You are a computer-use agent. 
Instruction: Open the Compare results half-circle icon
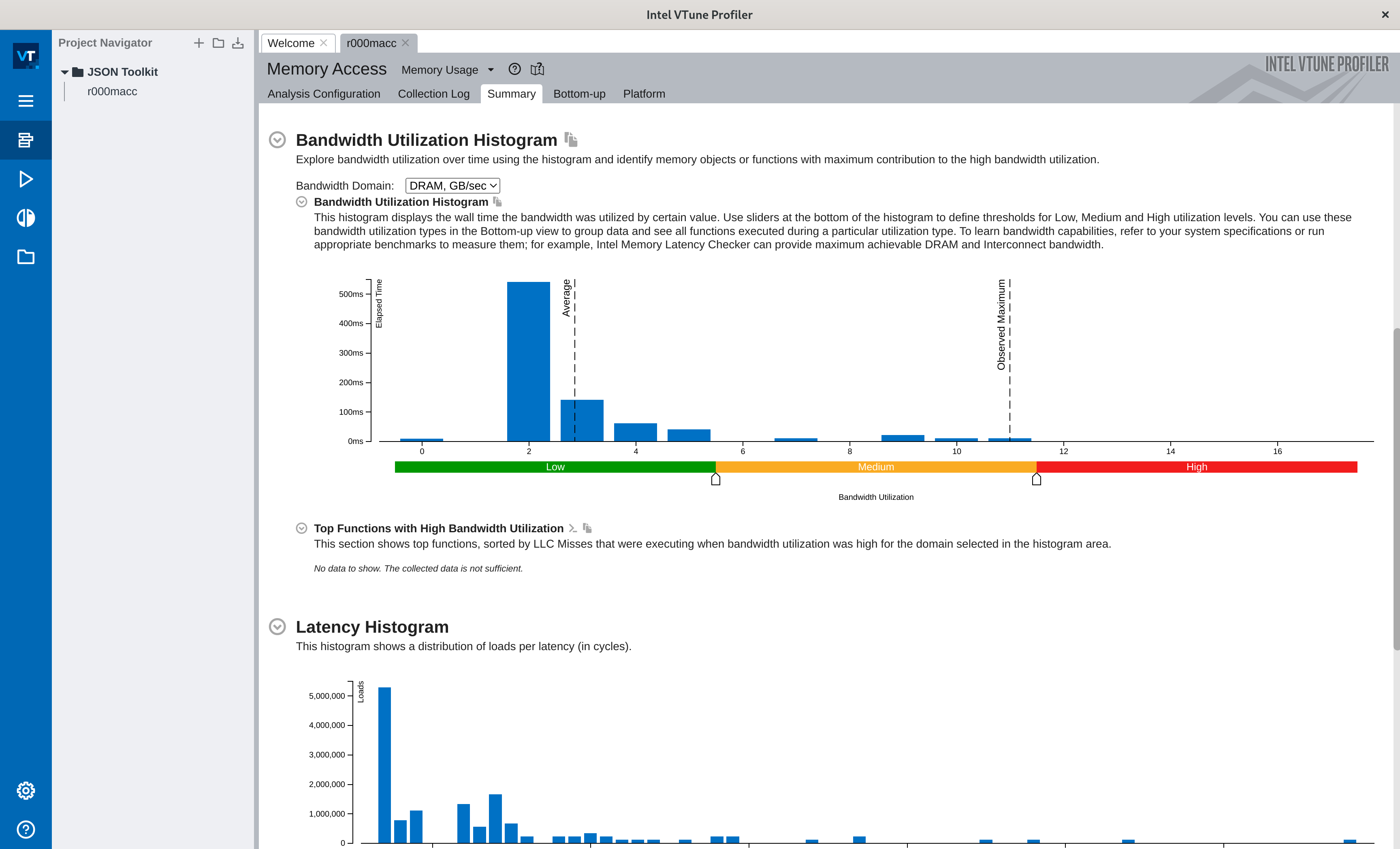click(26, 218)
